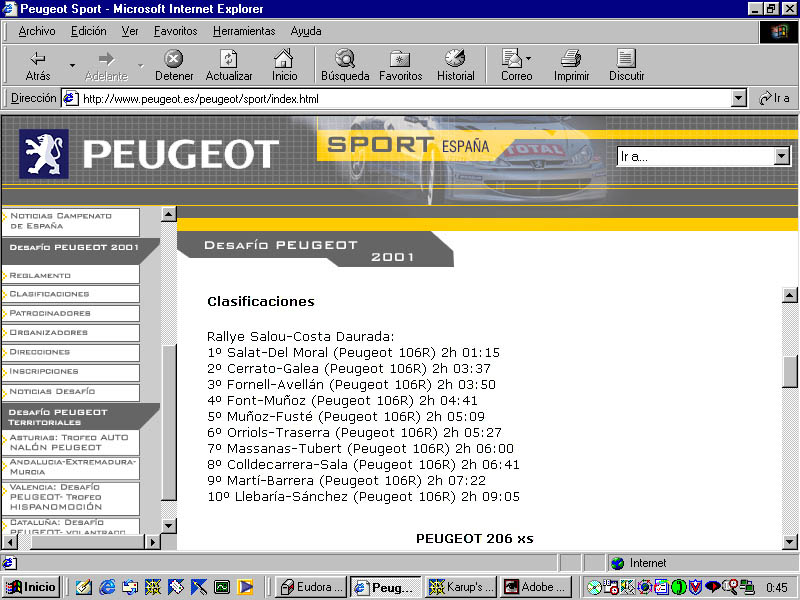Open the Noticias Desafío sidebar link
The height and width of the screenshot is (600, 800).
click(x=70, y=391)
